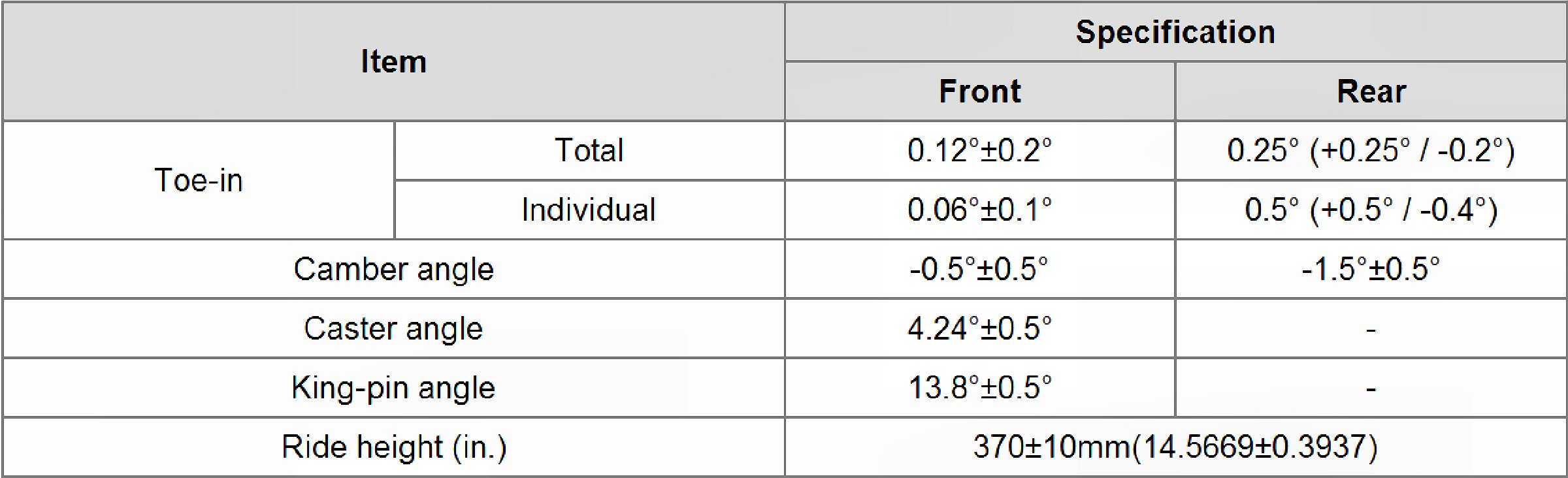
Task: Click the Total toe-in sub-label
Action: click(589, 150)
